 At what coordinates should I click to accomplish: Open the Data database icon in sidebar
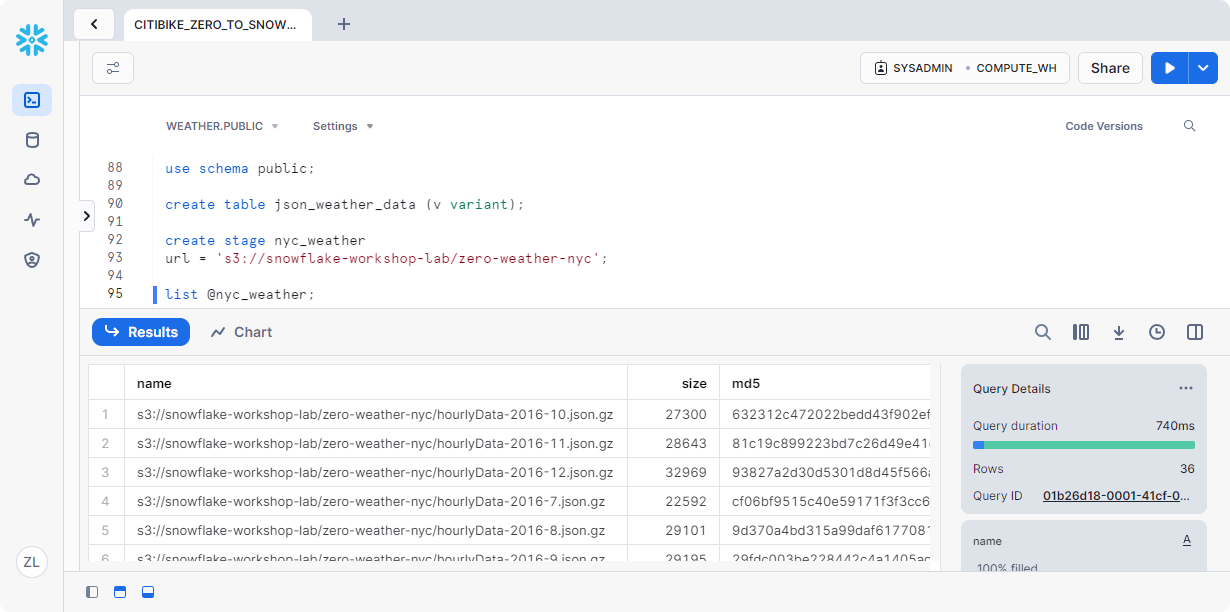(x=32, y=140)
